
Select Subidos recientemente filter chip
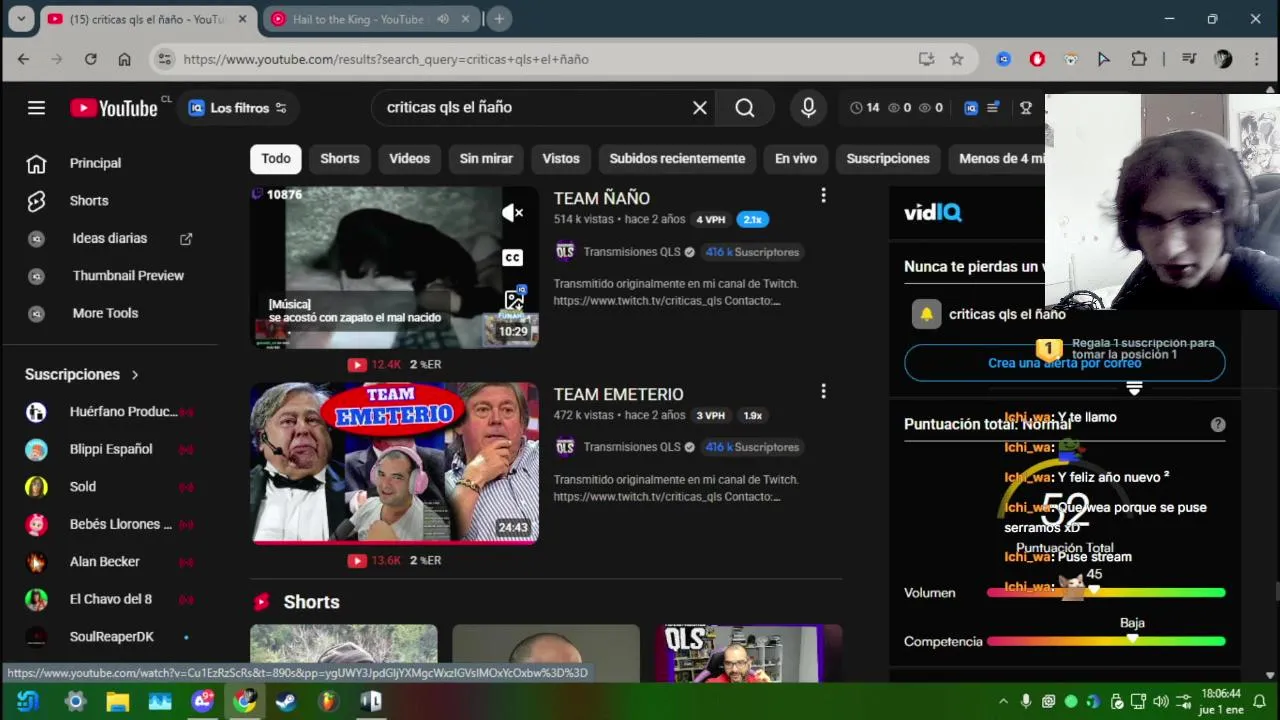click(677, 159)
